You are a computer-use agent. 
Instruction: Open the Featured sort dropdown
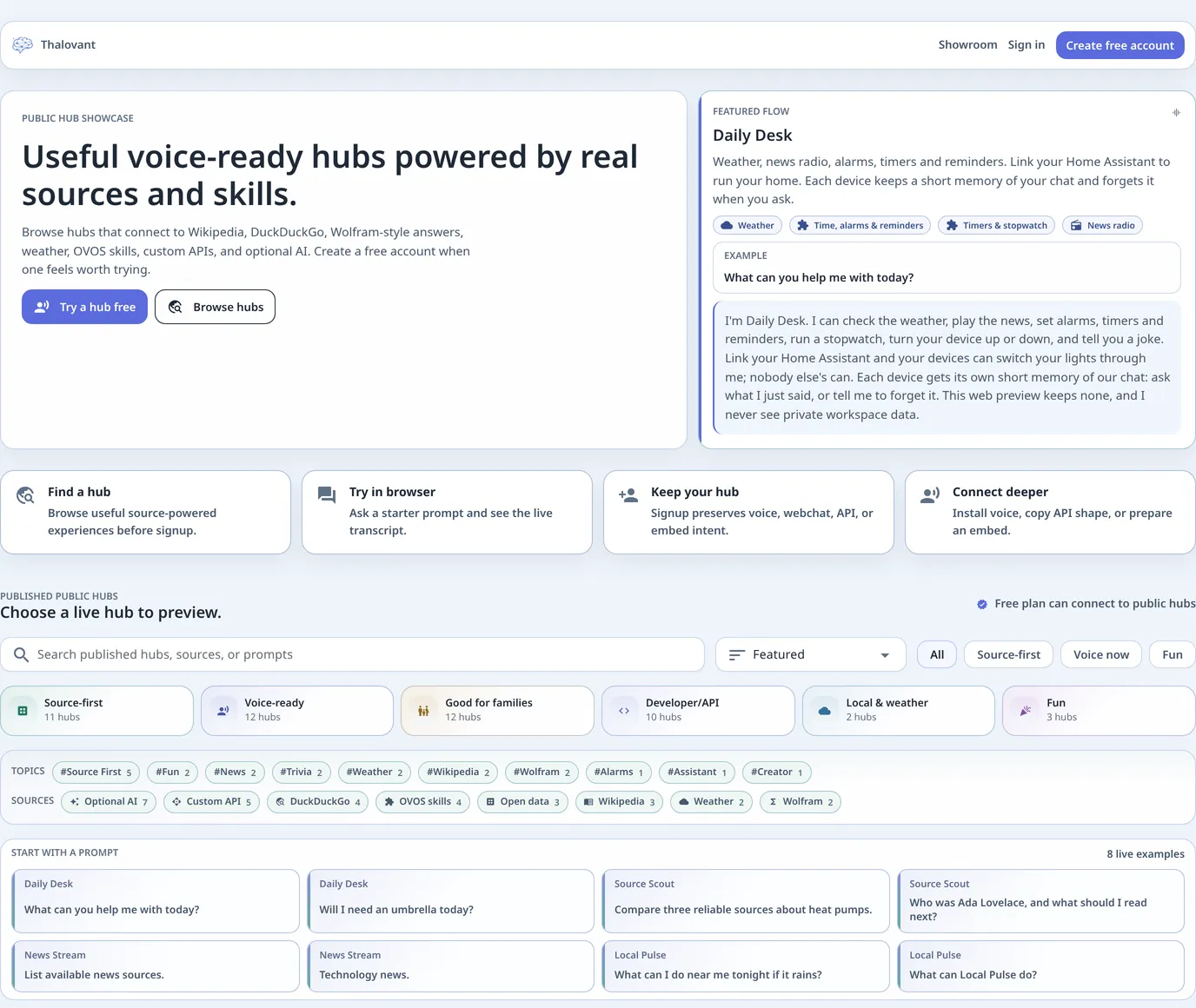coord(811,655)
